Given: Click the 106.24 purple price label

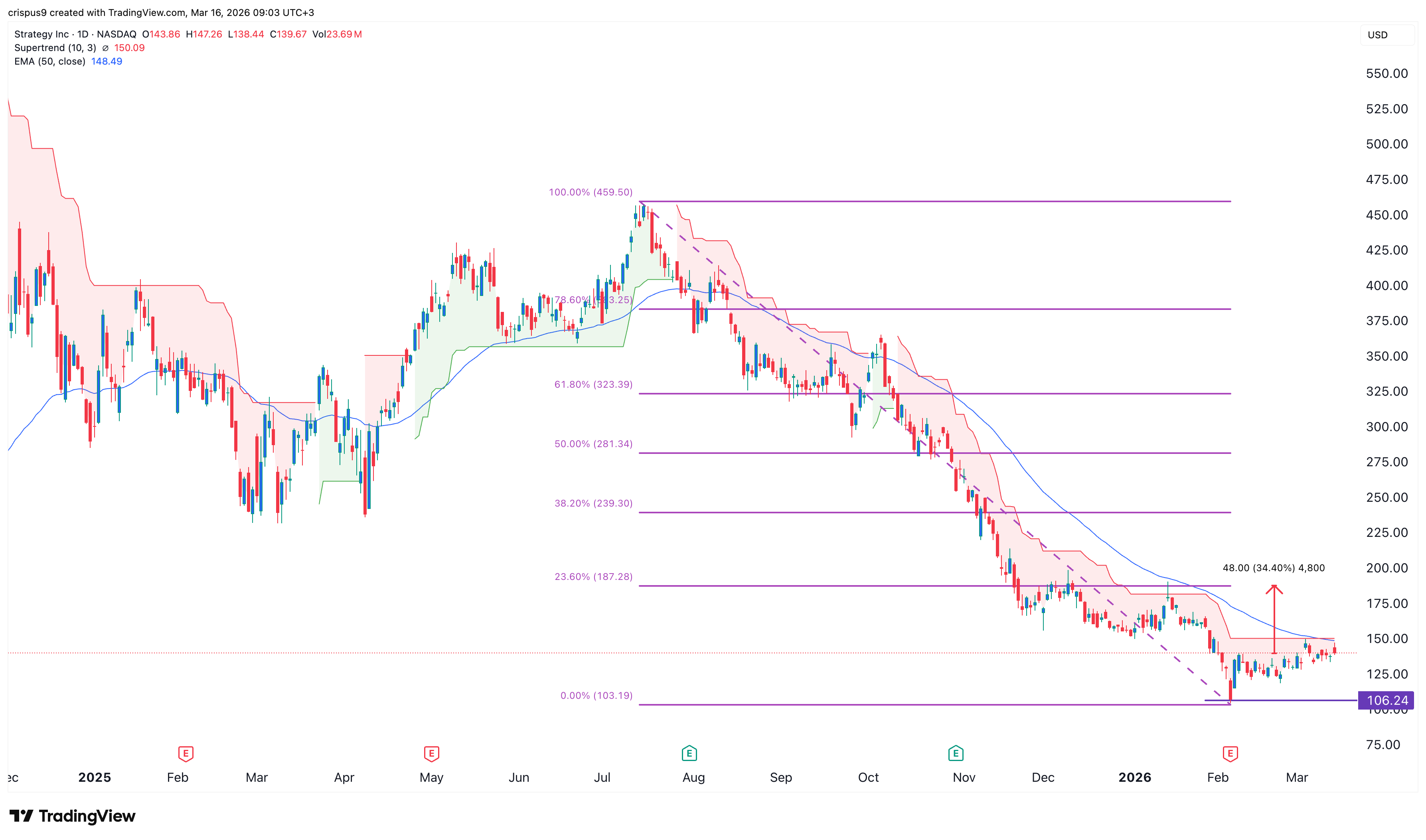Looking at the screenshot, I should click(1386, 700).
